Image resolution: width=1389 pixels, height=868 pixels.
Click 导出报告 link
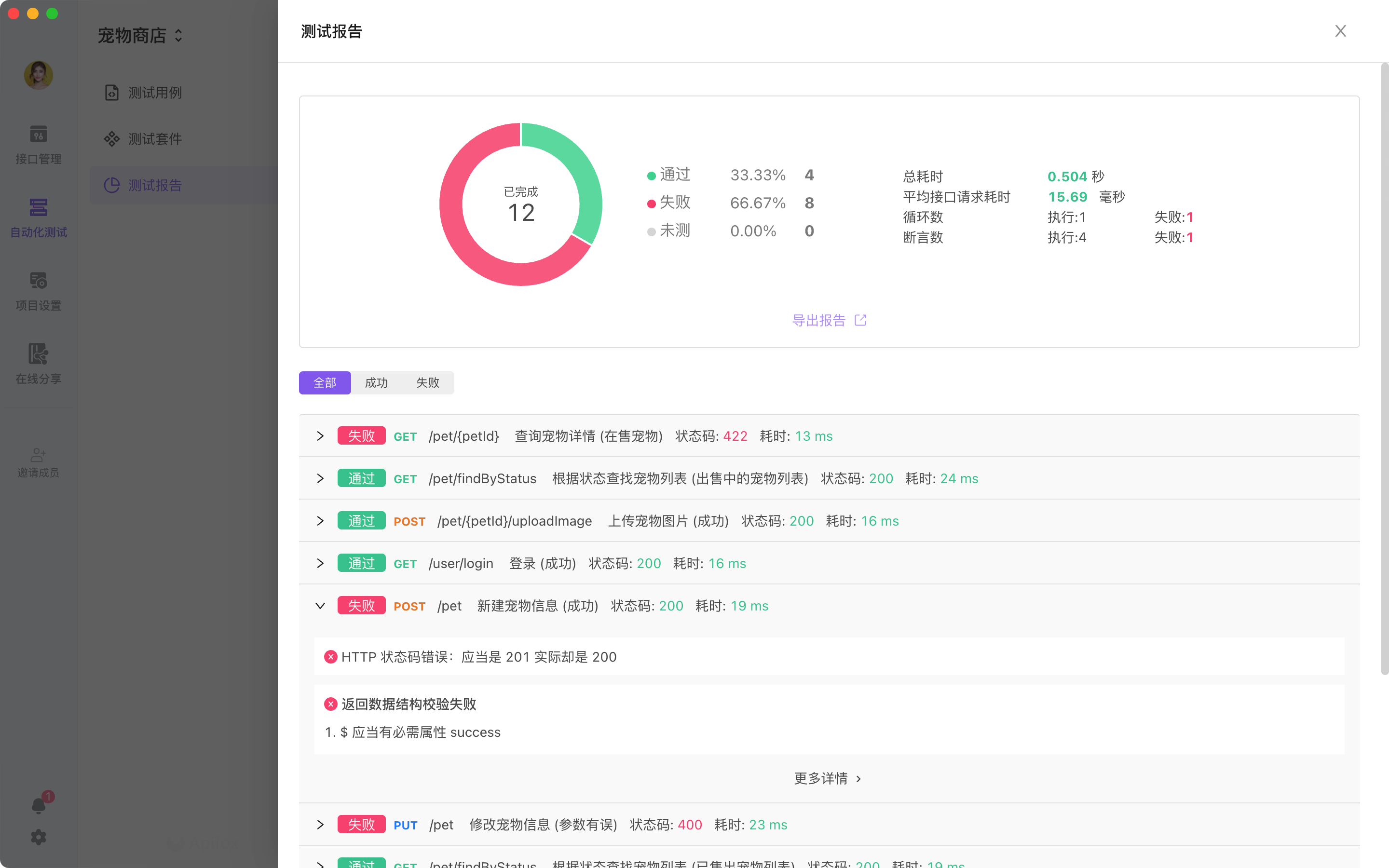point(818,320)
